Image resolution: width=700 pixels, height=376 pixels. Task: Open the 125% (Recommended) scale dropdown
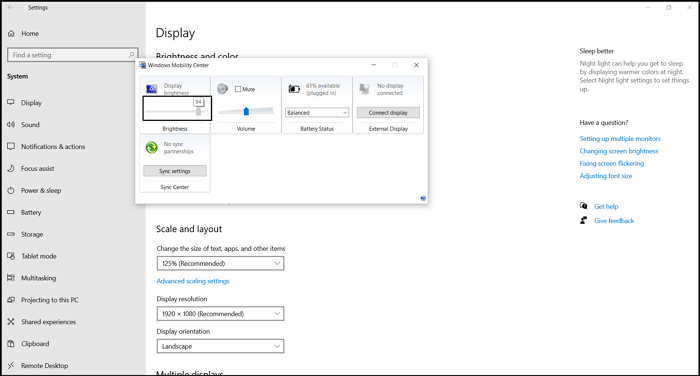click(220, 263)
